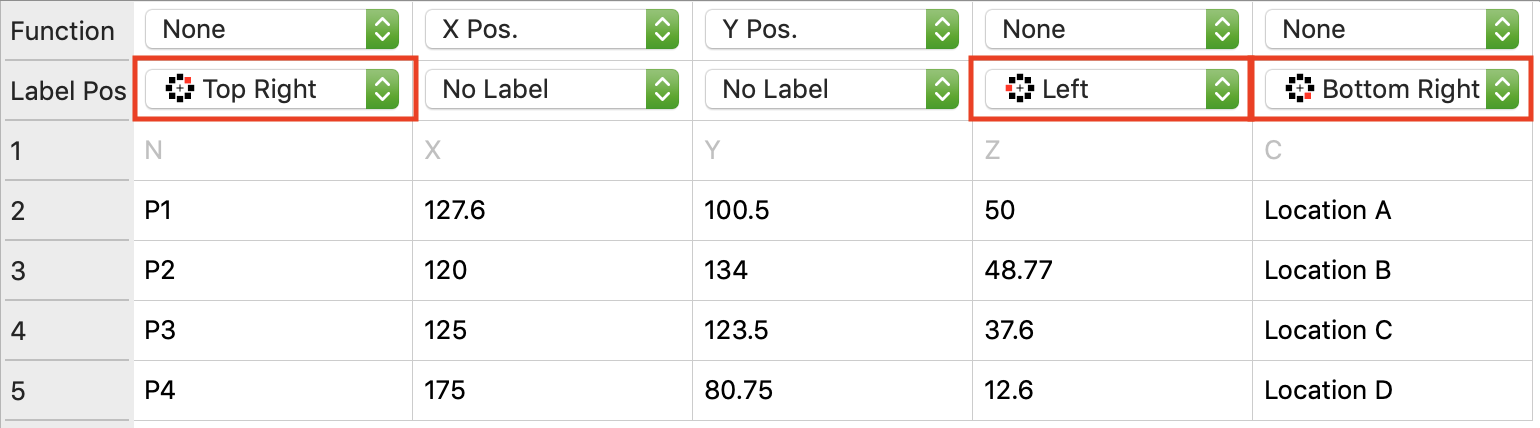The image size is (1540, 428).
Task: Open the Left label position dropdown
Action: tap(1220, 90)
